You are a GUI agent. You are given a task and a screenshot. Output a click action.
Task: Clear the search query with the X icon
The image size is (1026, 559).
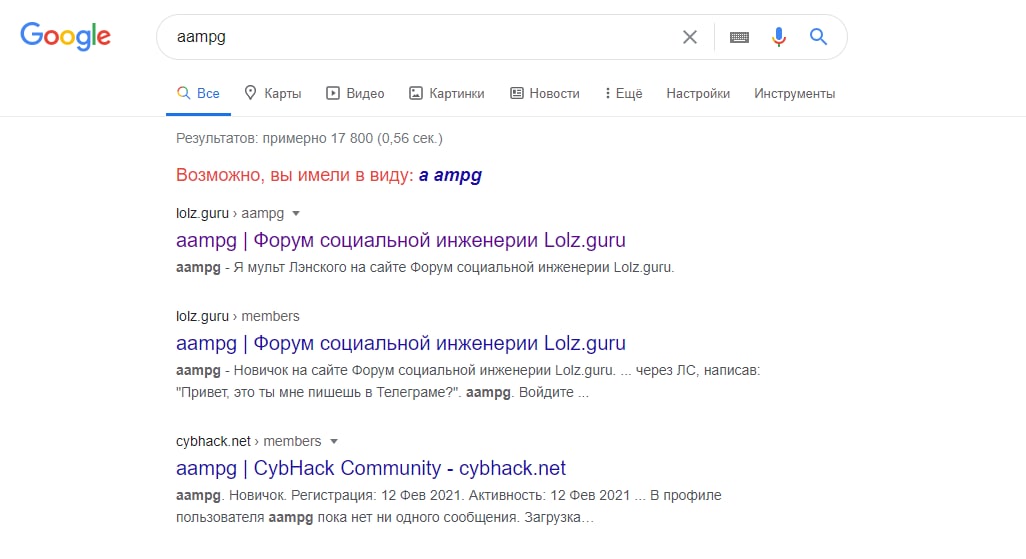point(690,37)
